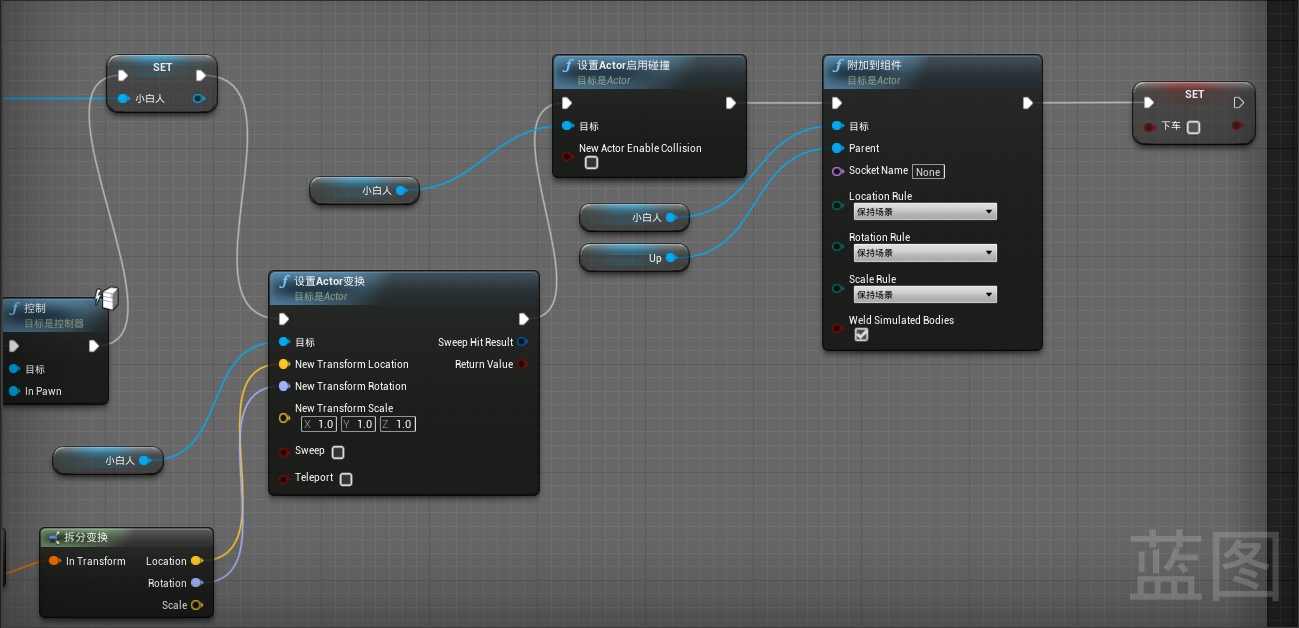Screen dimensions: 1299x628
Task: Click the 小白人 output pin on left SET node
Action: coord(198,98)
